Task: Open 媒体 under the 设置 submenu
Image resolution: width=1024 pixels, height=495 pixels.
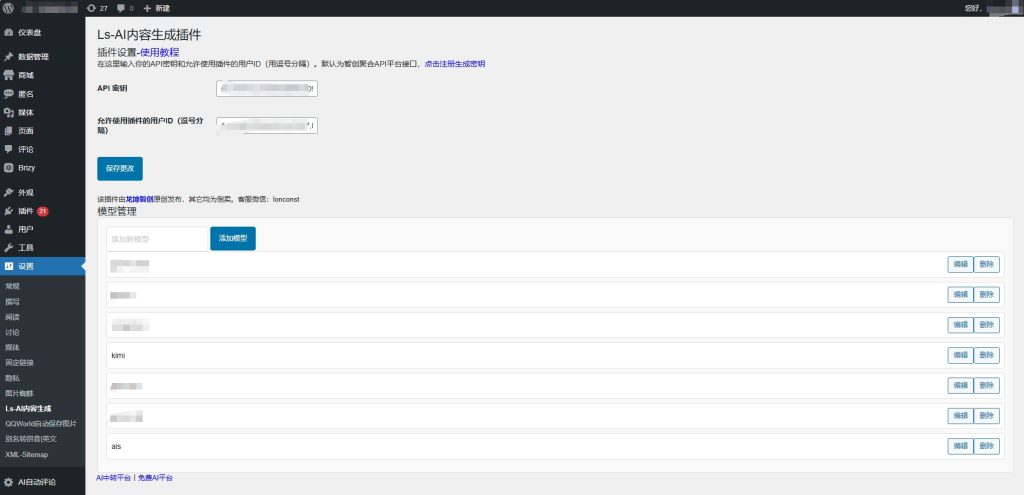Action: point(12,347)
